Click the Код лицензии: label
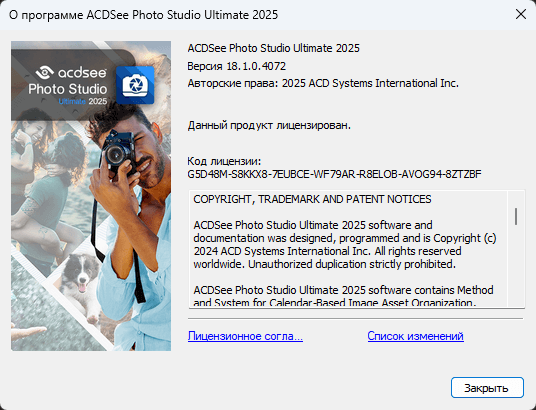The image size is (536, 410). click(224, 161)
